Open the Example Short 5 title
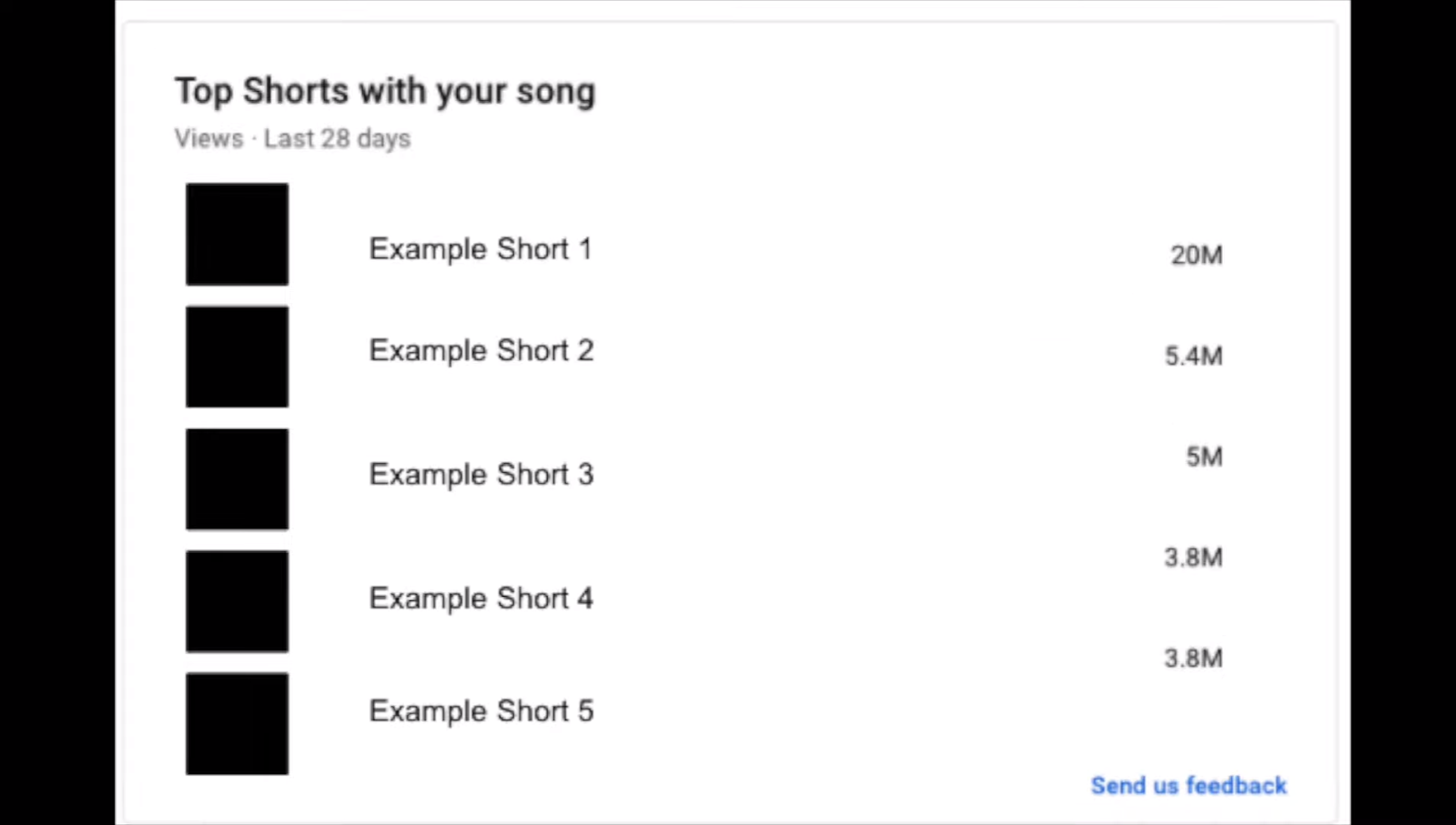This screenshot has height=825, width=1456. pos(481,711)
